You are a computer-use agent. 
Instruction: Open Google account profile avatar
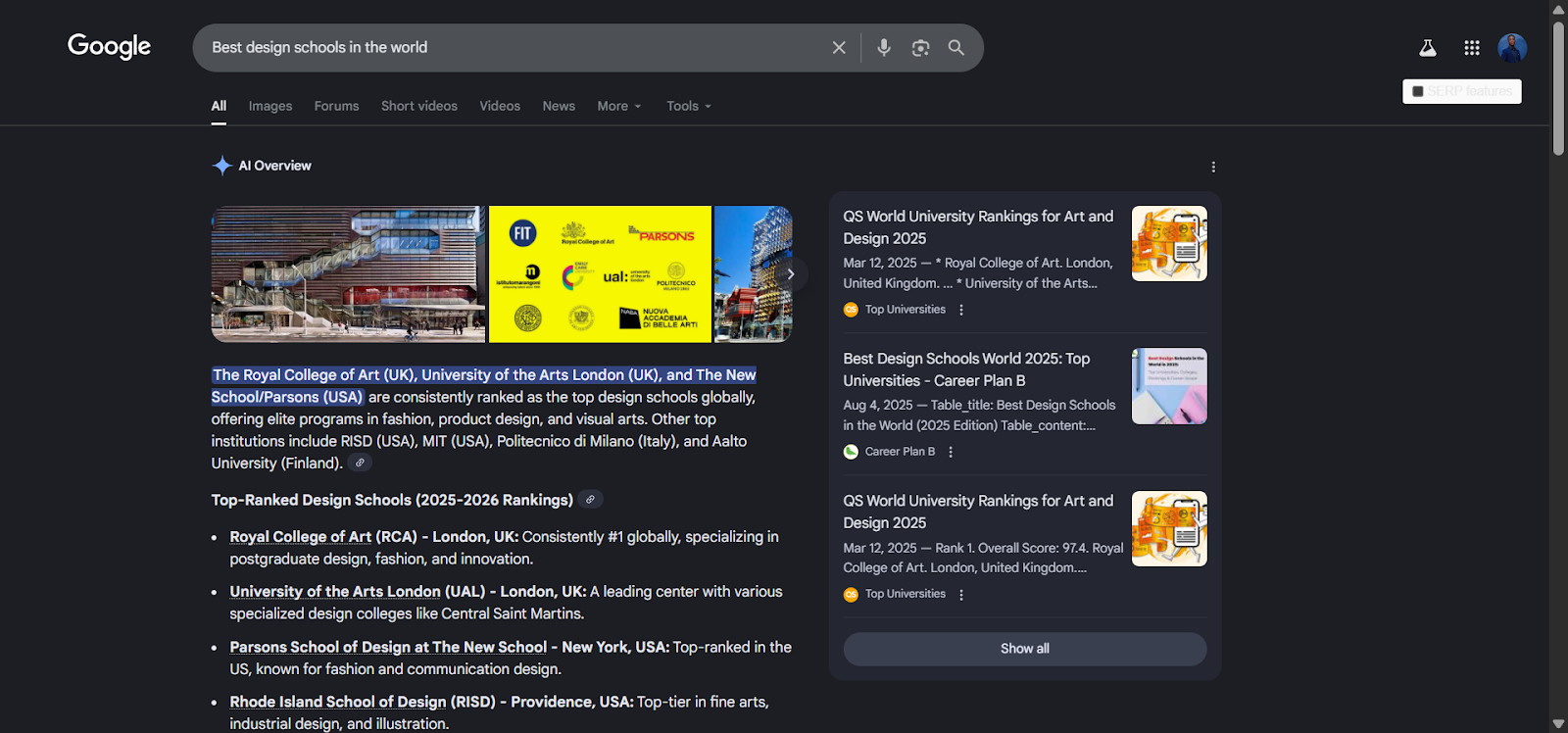pyautogui.click(x=1512, y=48)
